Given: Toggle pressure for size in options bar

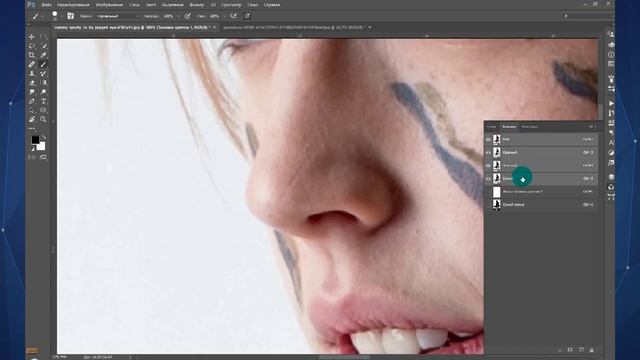Looking at the screenshot, I should pos(247,16).
